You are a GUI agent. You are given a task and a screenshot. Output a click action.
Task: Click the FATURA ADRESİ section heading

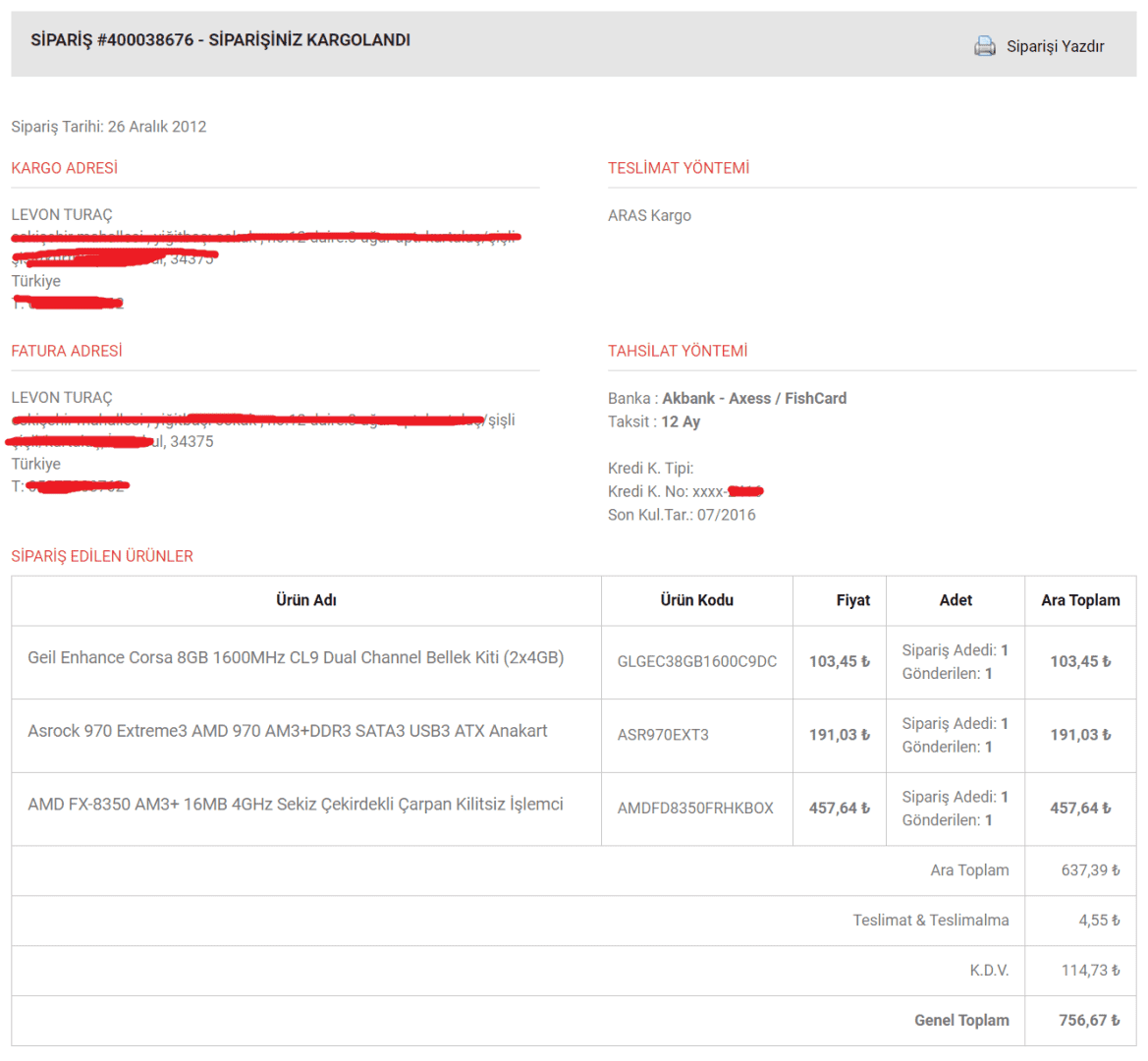coord(67,351)
